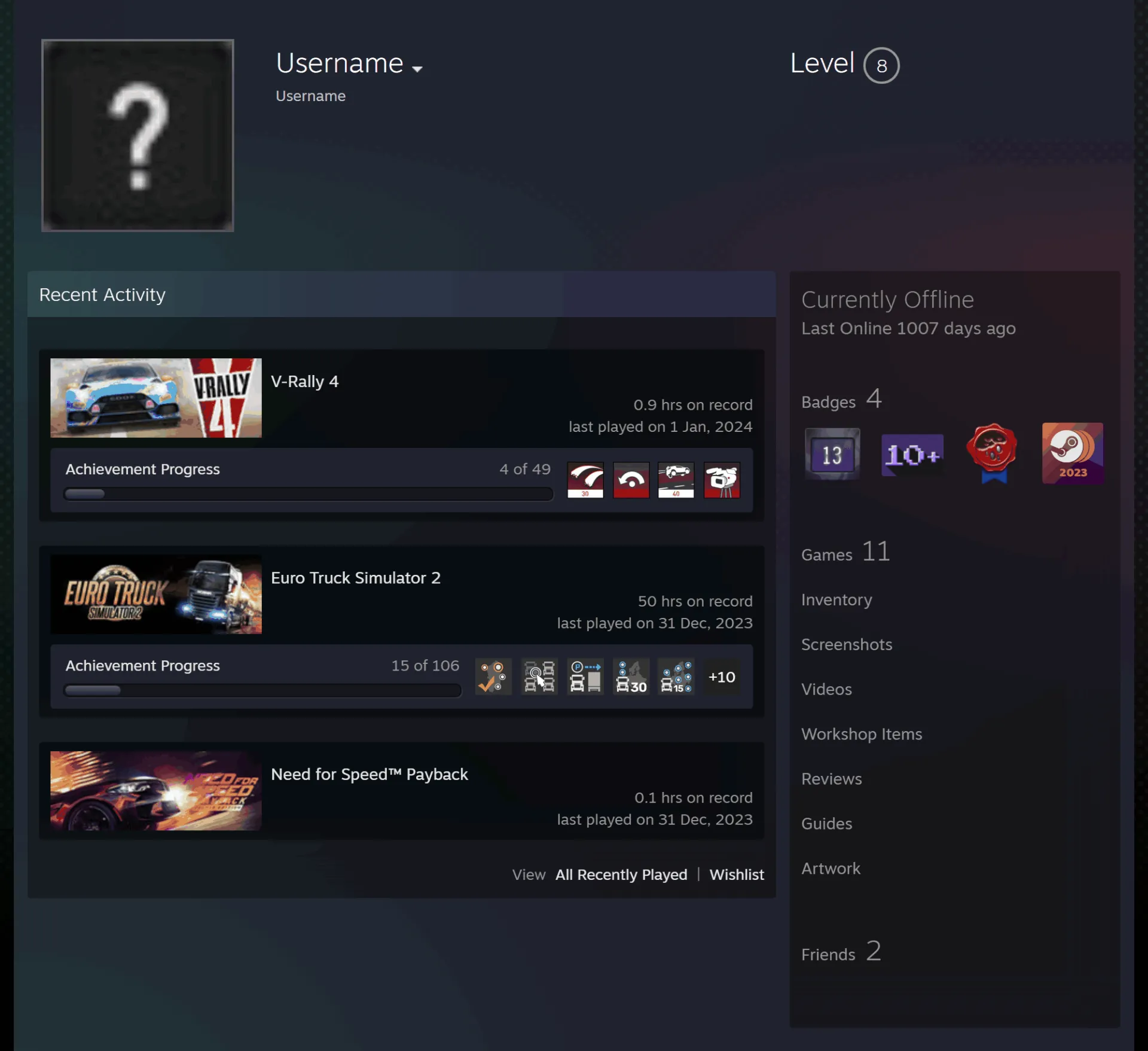Open the Euro Truck Simulator 2 banner
This screenshot has height=1051, width=1148.
[x=156, y=595]
